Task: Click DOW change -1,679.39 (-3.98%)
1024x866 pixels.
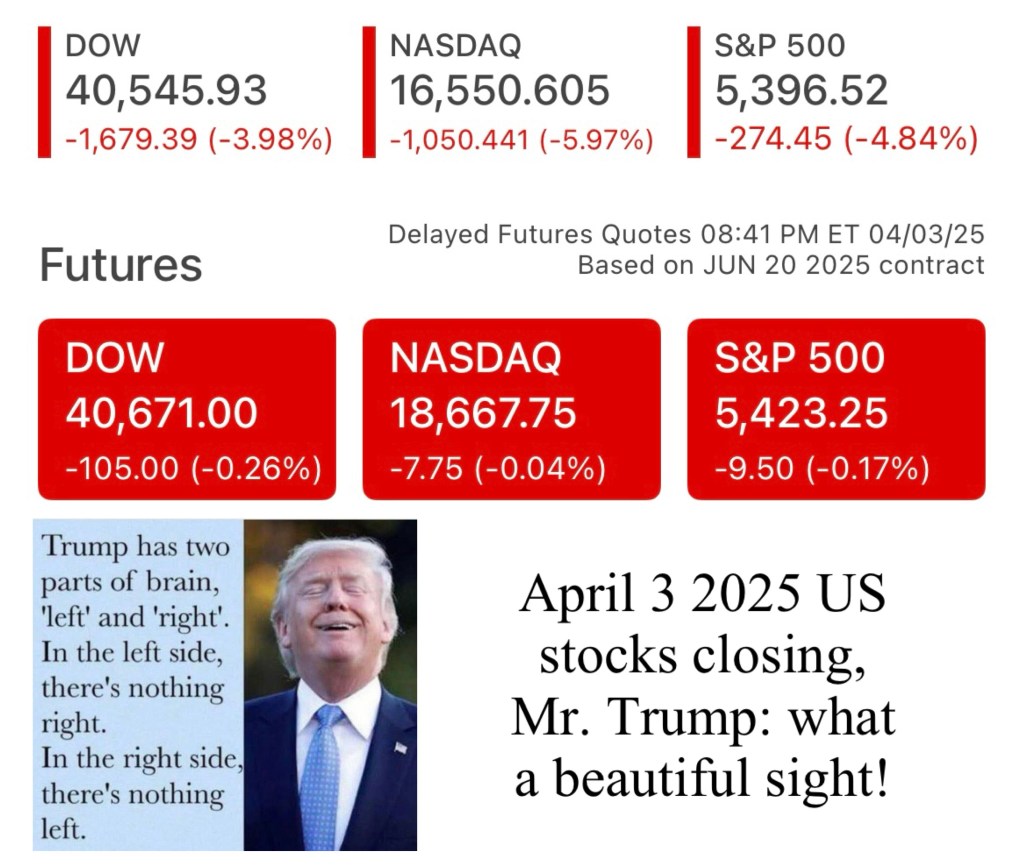Action: click(198, 138)
